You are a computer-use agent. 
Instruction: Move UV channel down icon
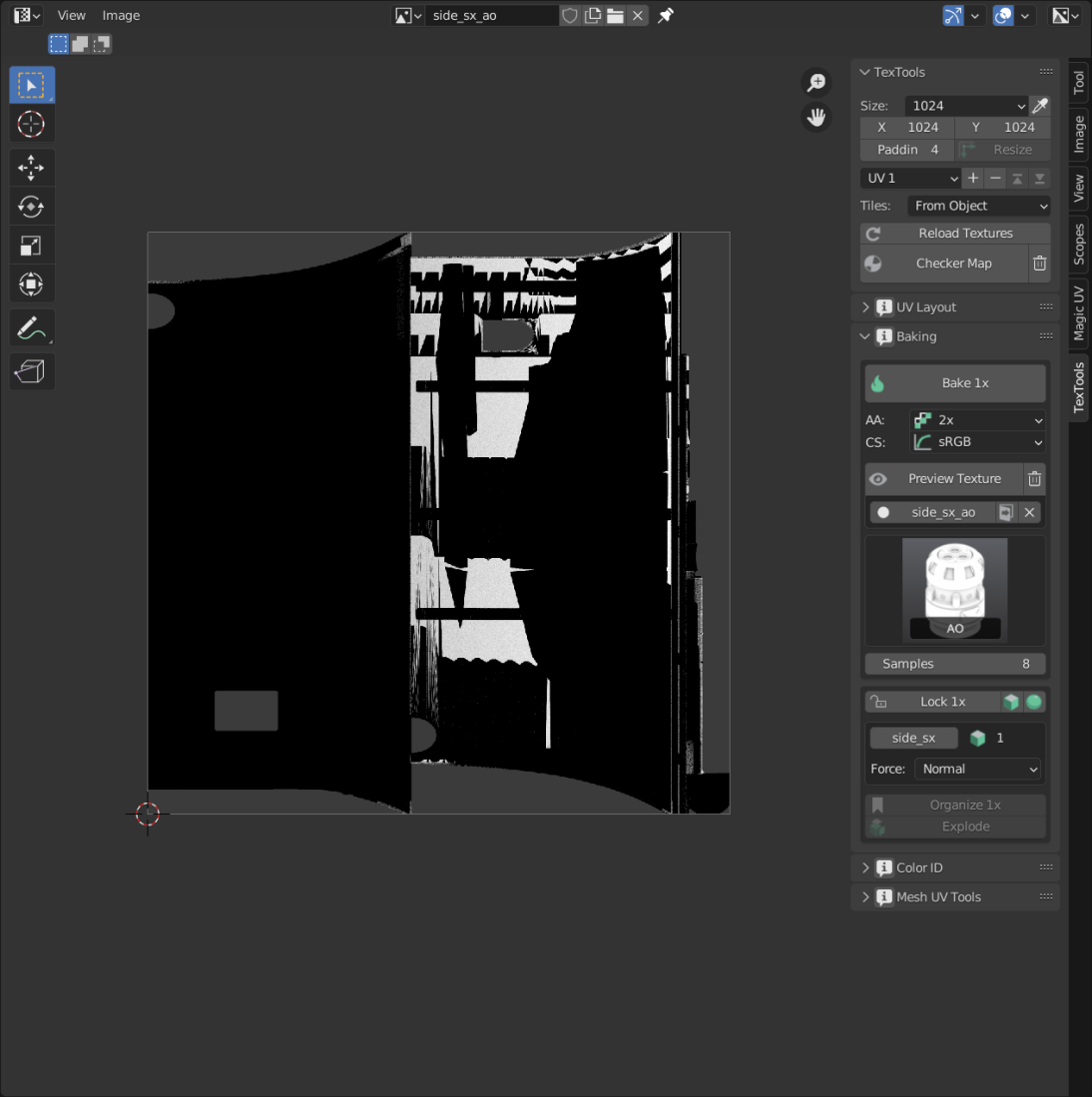pos(1039,179)
